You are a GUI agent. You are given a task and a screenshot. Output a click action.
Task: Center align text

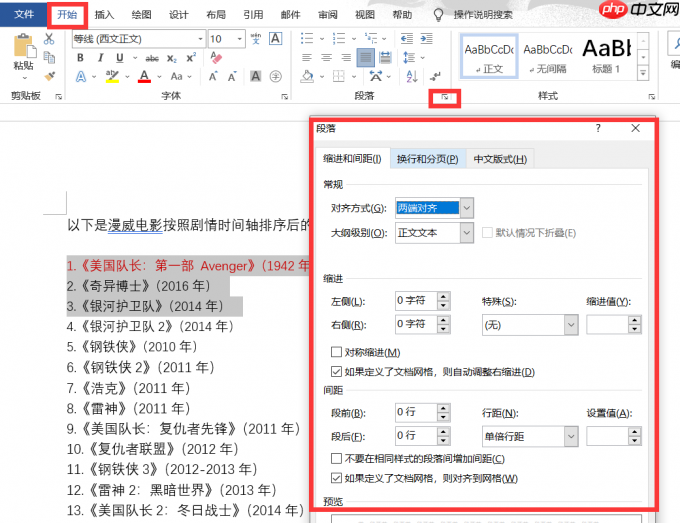pyautogui.click(x=326, y=58)
